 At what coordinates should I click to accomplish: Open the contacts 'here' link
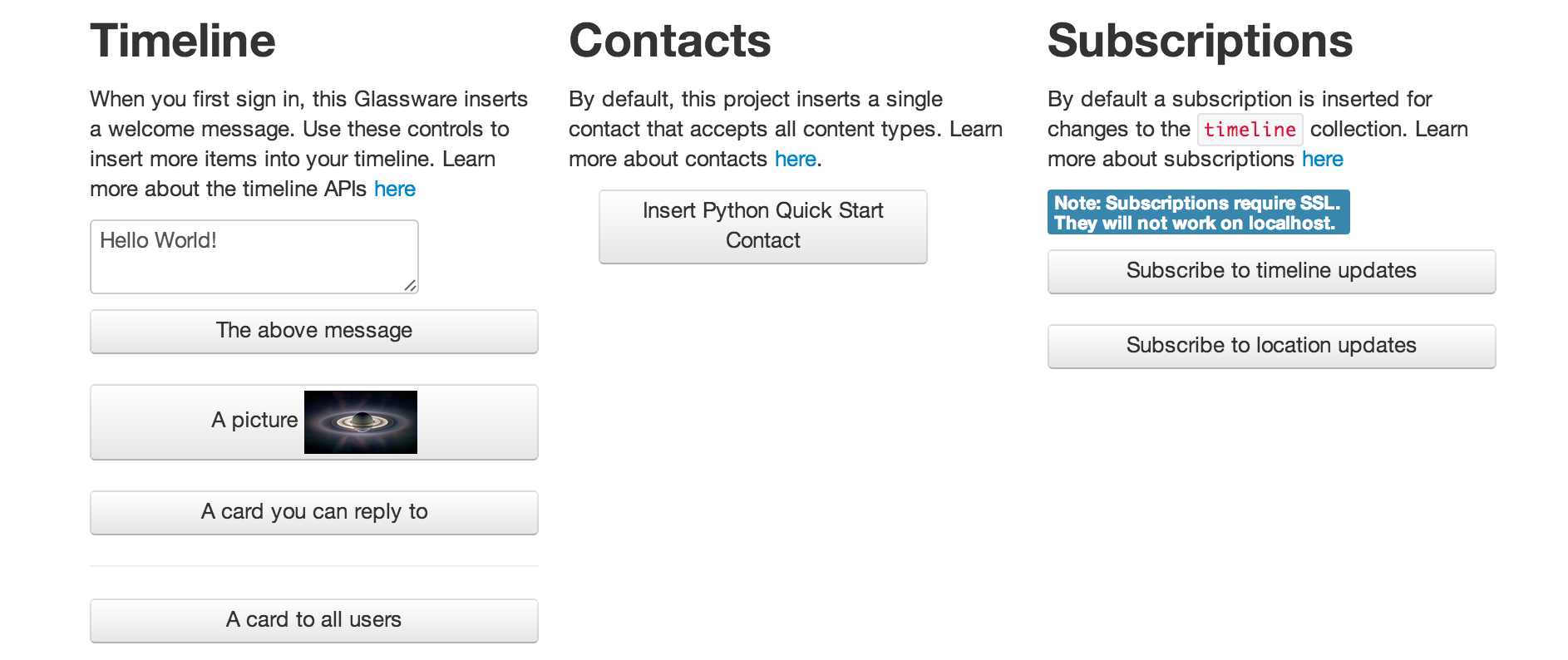(x=796, y=159)
